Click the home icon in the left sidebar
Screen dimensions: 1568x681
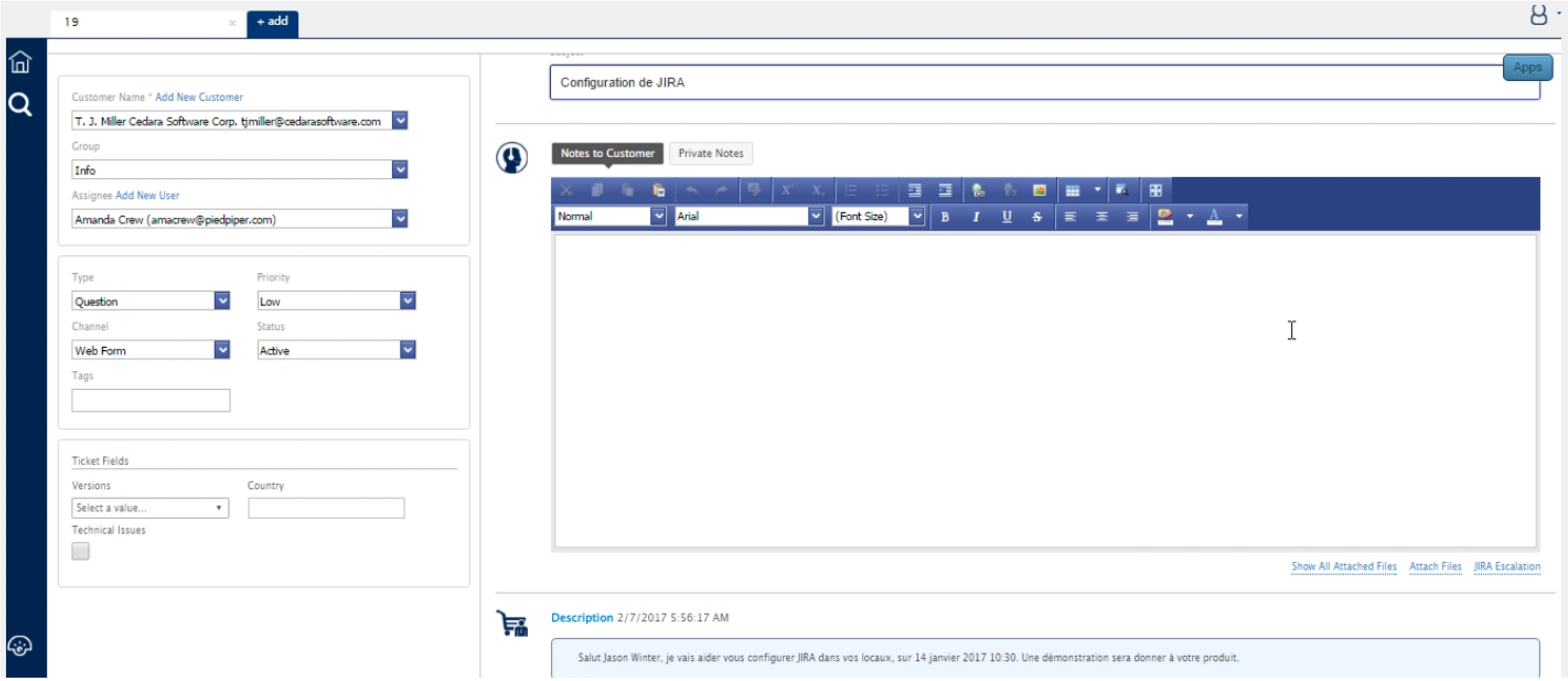(x=20, y=61)
